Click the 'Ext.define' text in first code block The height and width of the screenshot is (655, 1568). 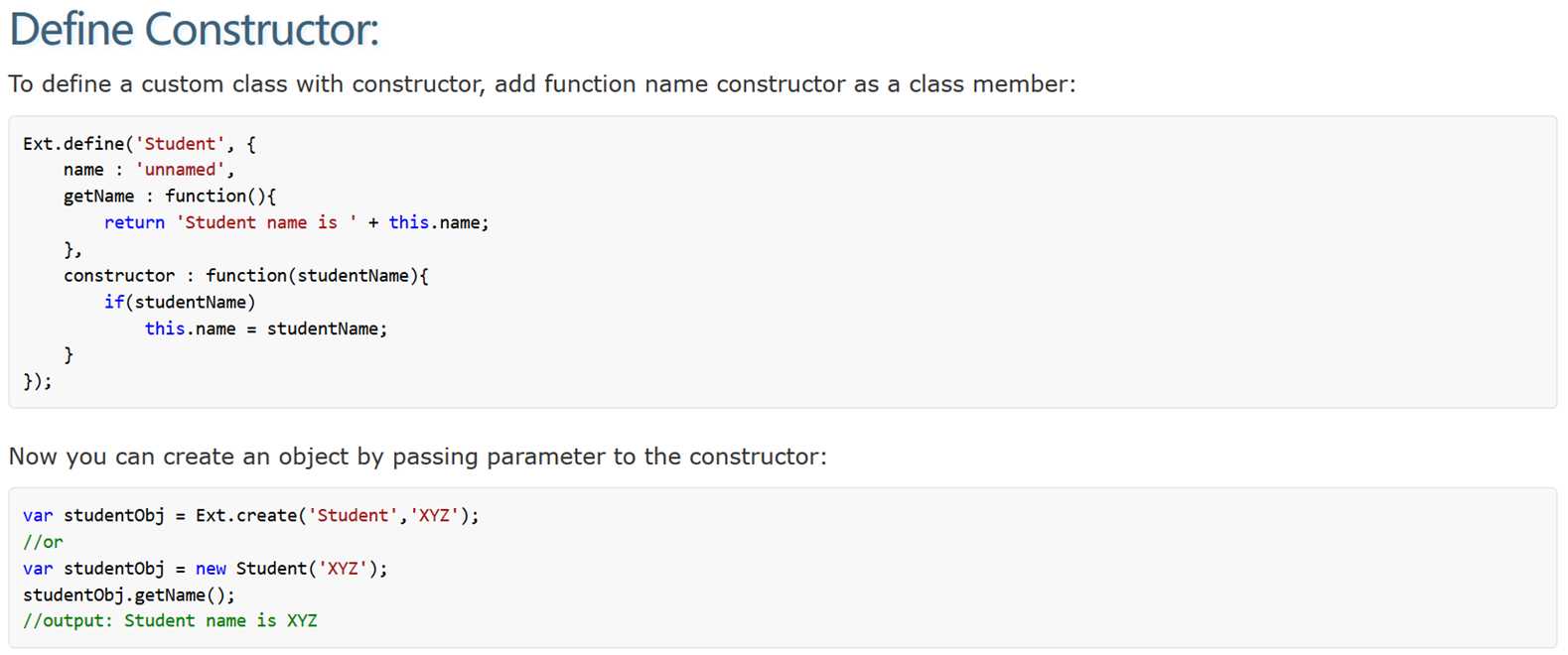(x=73, y=144)
